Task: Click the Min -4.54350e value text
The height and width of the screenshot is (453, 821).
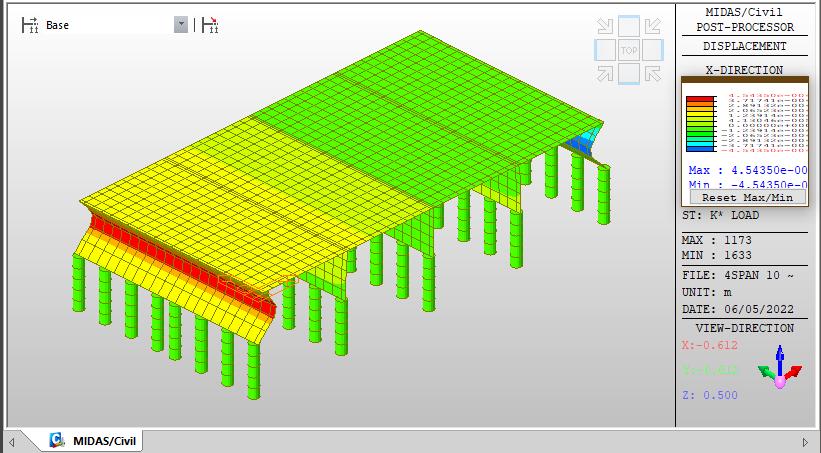Action: (748, 184)
